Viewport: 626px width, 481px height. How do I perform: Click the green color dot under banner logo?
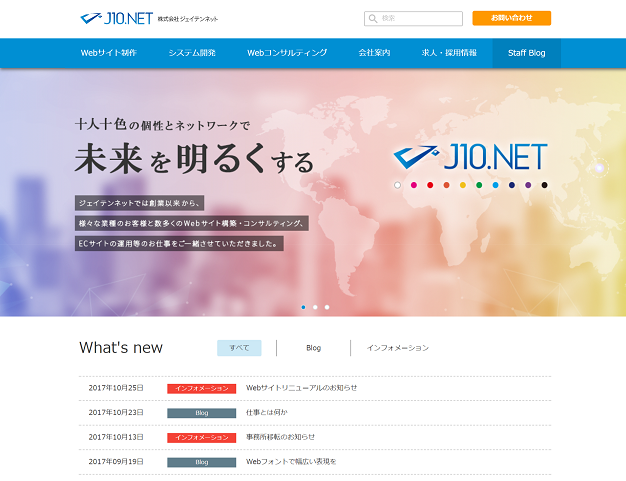coord(479,185)
